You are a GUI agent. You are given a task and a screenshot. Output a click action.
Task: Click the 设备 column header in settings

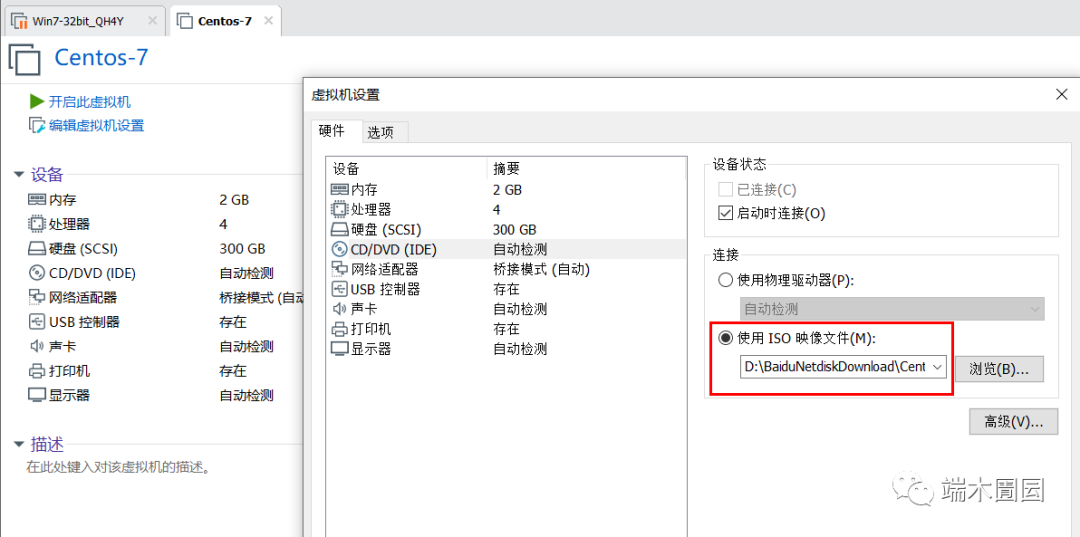pyautogui.click(x=407, y=169)
